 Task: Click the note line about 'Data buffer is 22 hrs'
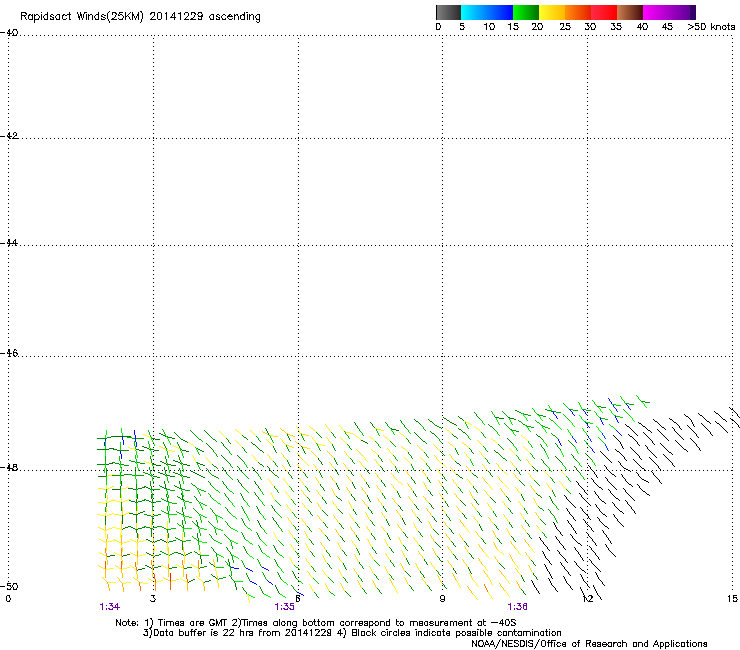tap(352, 633)
